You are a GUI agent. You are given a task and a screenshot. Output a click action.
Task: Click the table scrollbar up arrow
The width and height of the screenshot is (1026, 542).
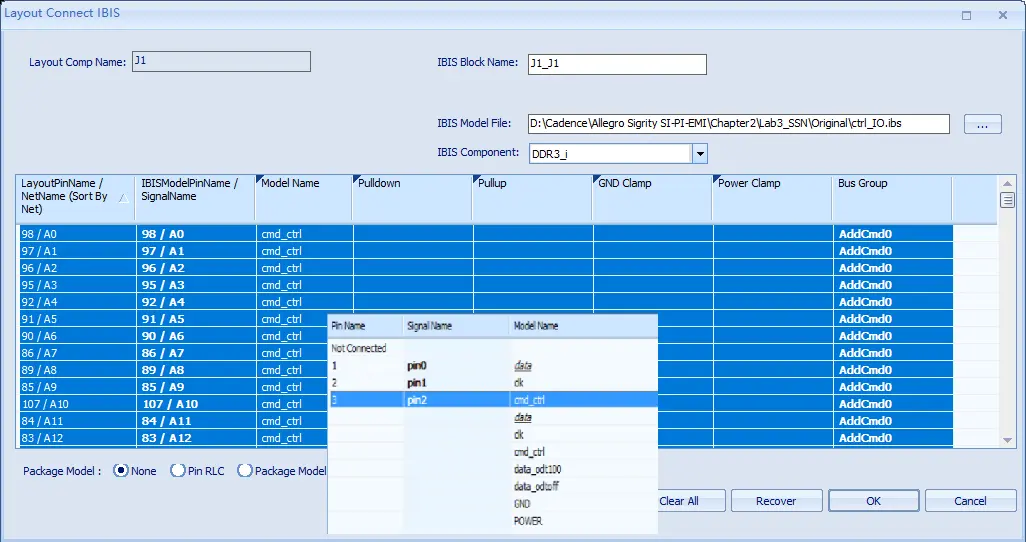1007,183
